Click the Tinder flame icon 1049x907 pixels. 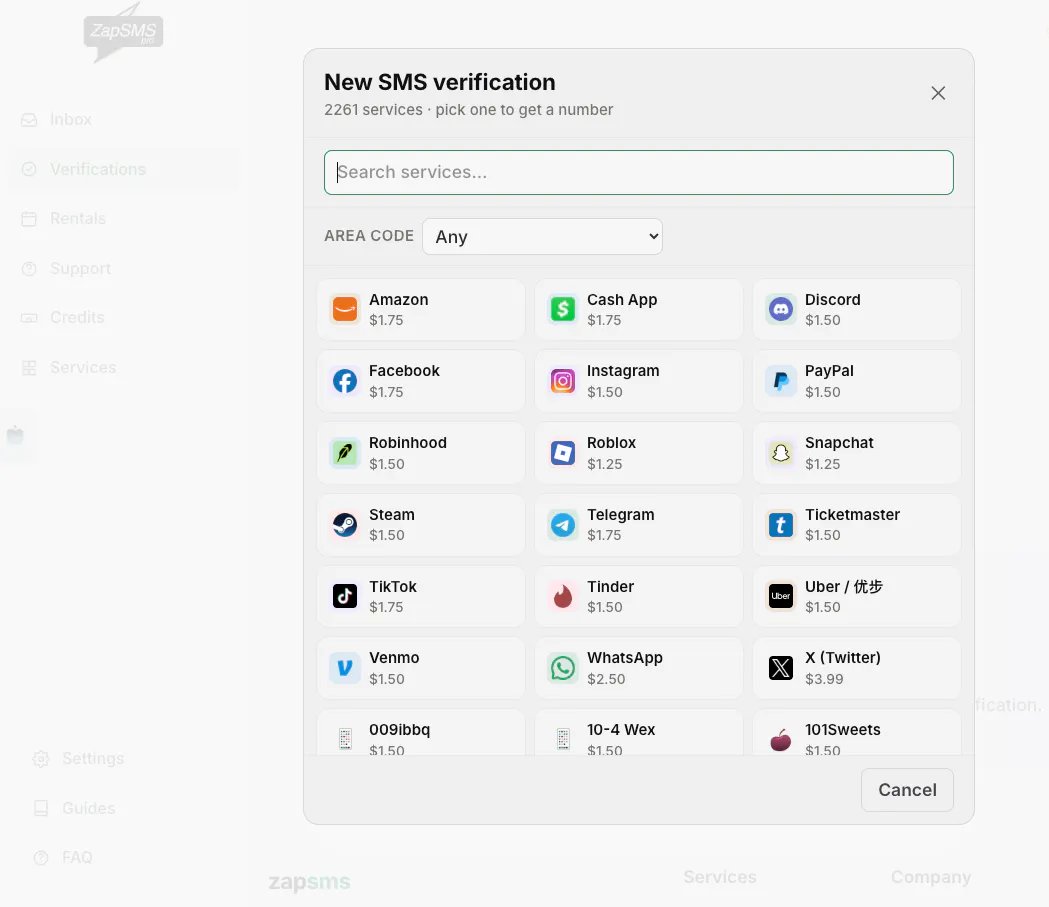[563, 596]
